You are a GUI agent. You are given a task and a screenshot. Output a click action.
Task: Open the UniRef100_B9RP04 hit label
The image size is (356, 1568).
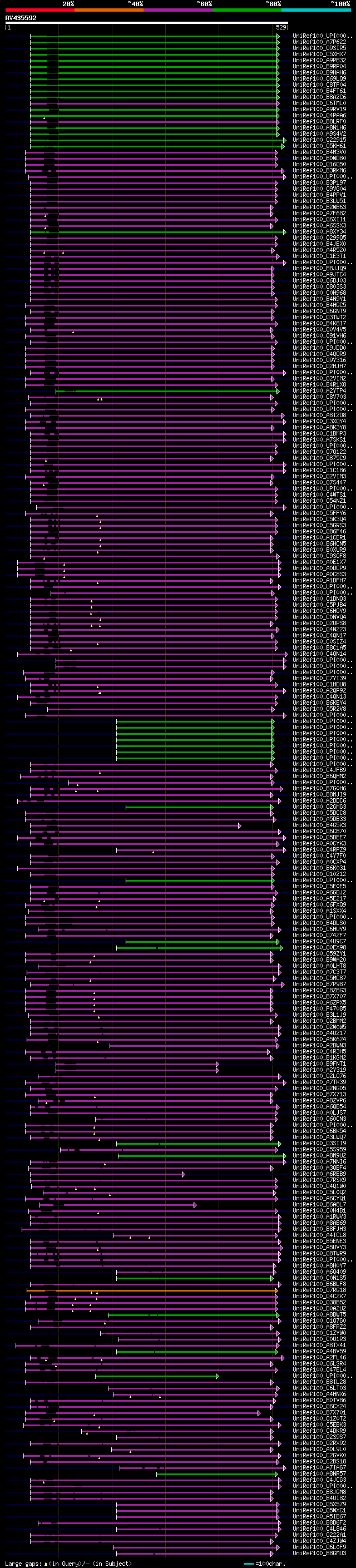pyautogui.click(x=319, y=66)
